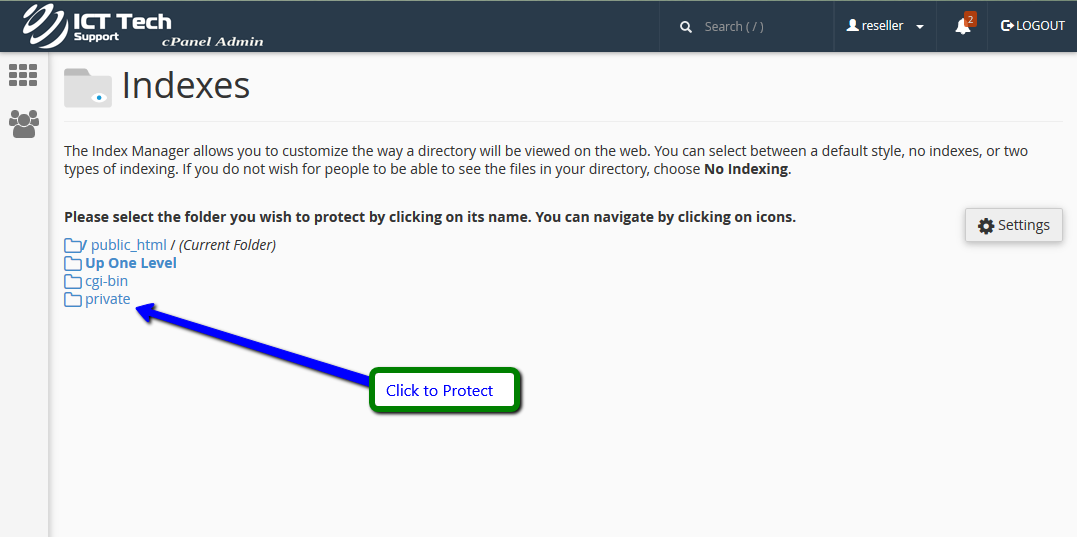The width and height of the screenshot is (1077, 537).
Task: Log out using the LOGOUT link
Action: pyautogui.click(x=1033, y=26)
